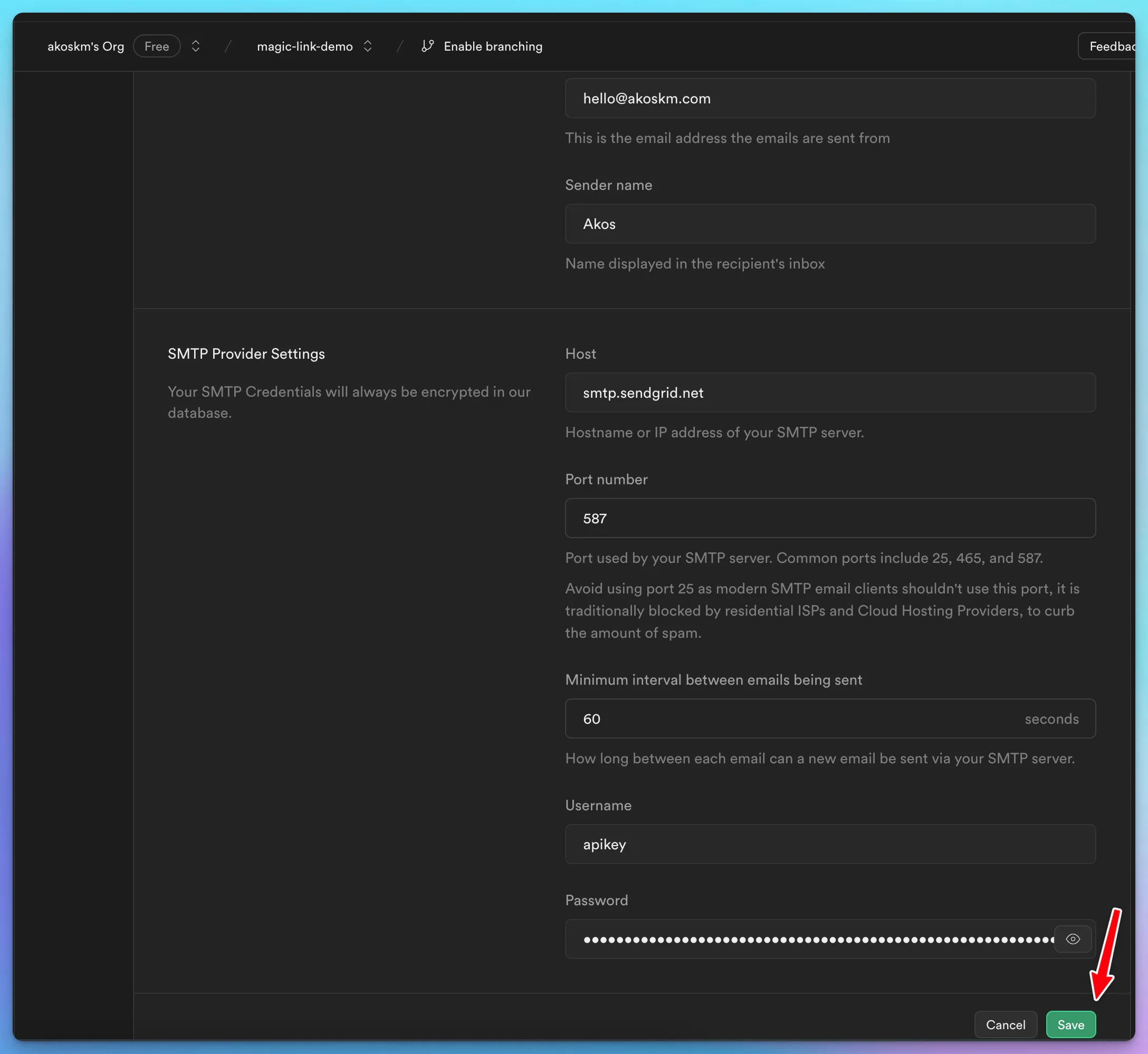This screenshot has width=1148, height=1054.
Task: Click the Save button
Action: [1070, 1024]
